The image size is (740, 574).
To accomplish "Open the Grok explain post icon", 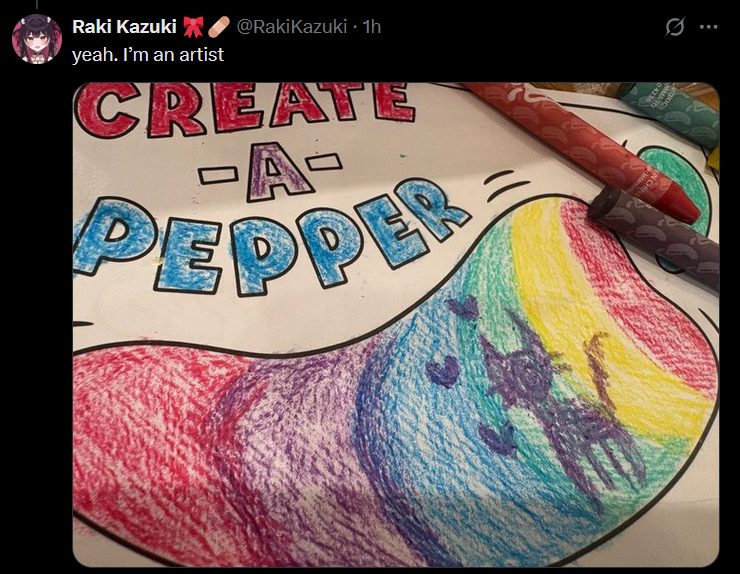I will point(675,27).
